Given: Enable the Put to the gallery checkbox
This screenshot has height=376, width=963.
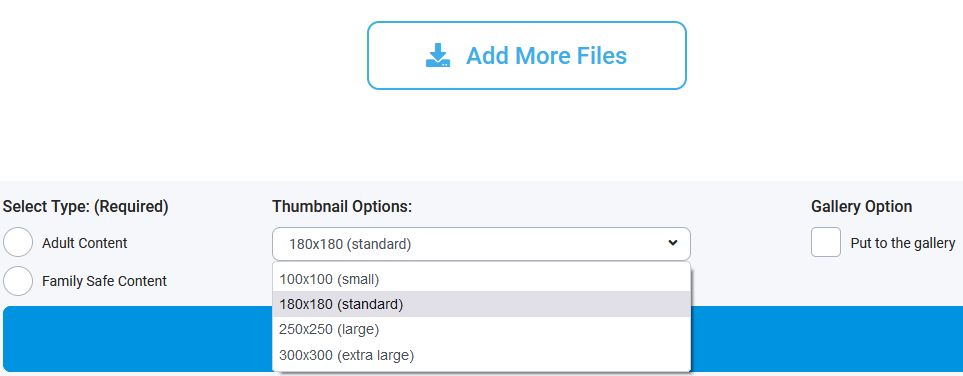Looking at the screenshot, I should click(x=825, y=242).
